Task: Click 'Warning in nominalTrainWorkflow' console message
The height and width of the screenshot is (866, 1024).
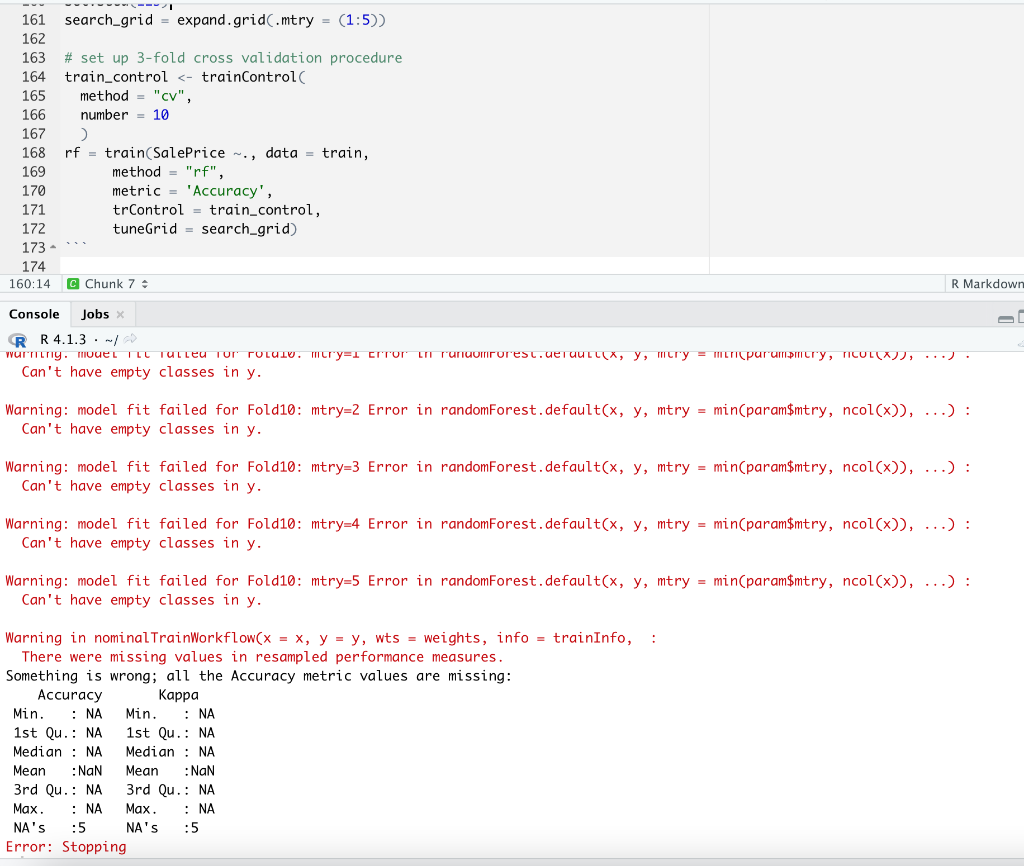Action: pos(330,638)
